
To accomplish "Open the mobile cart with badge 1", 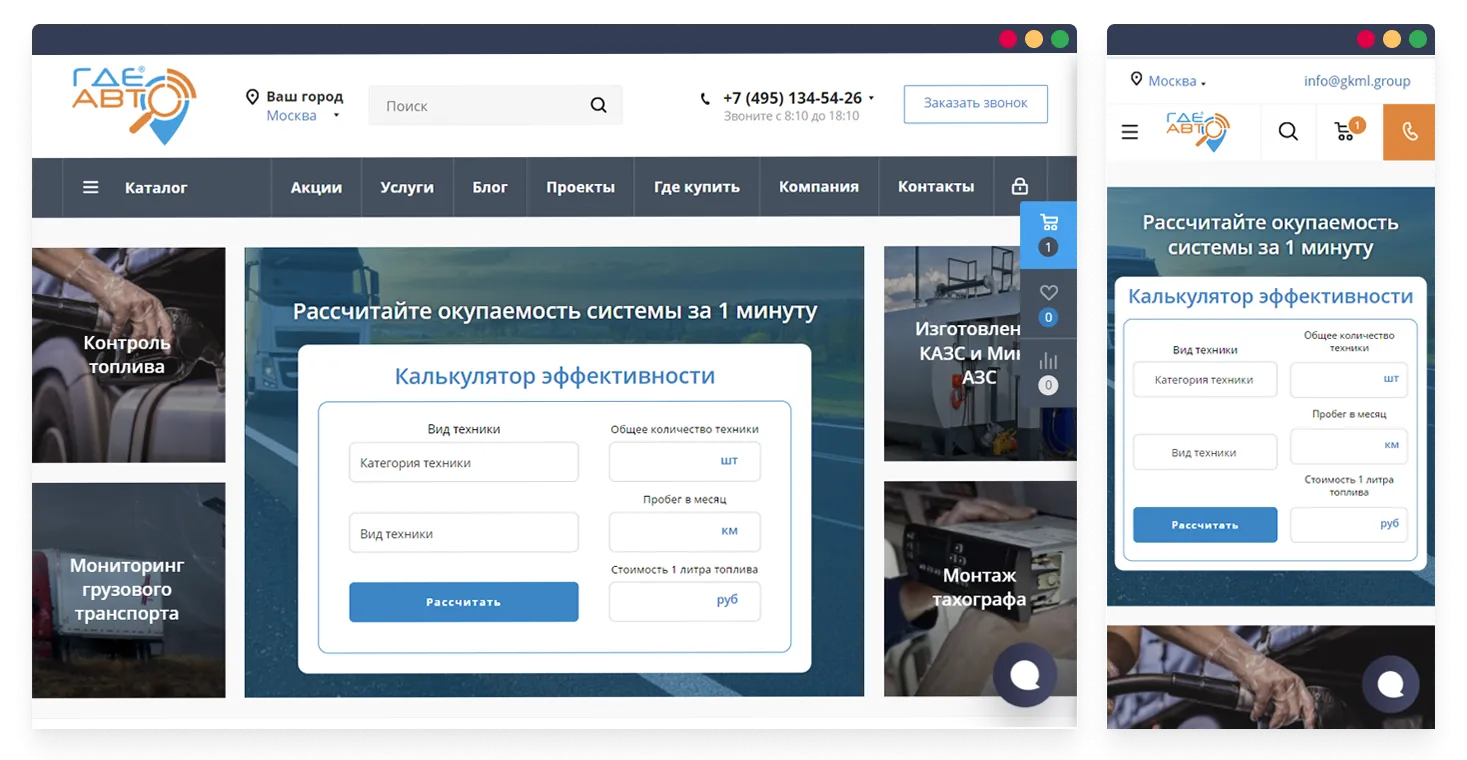I will [x=1346, y=131].
